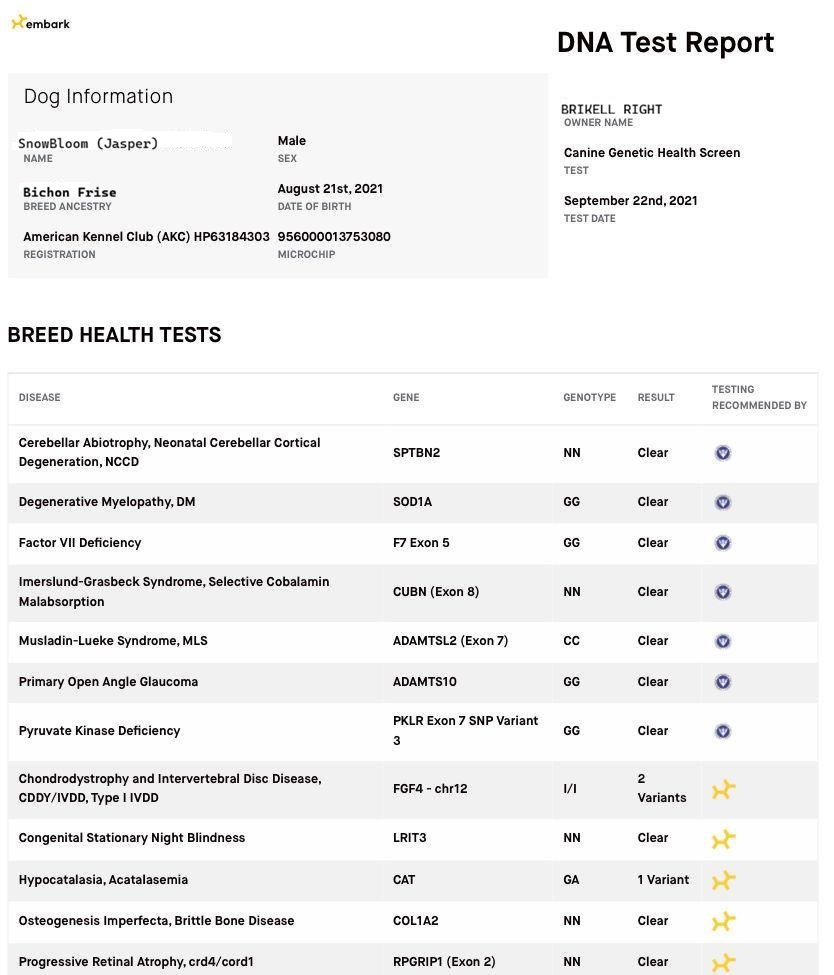Click the DNA Test Report title

coord(665,42)
